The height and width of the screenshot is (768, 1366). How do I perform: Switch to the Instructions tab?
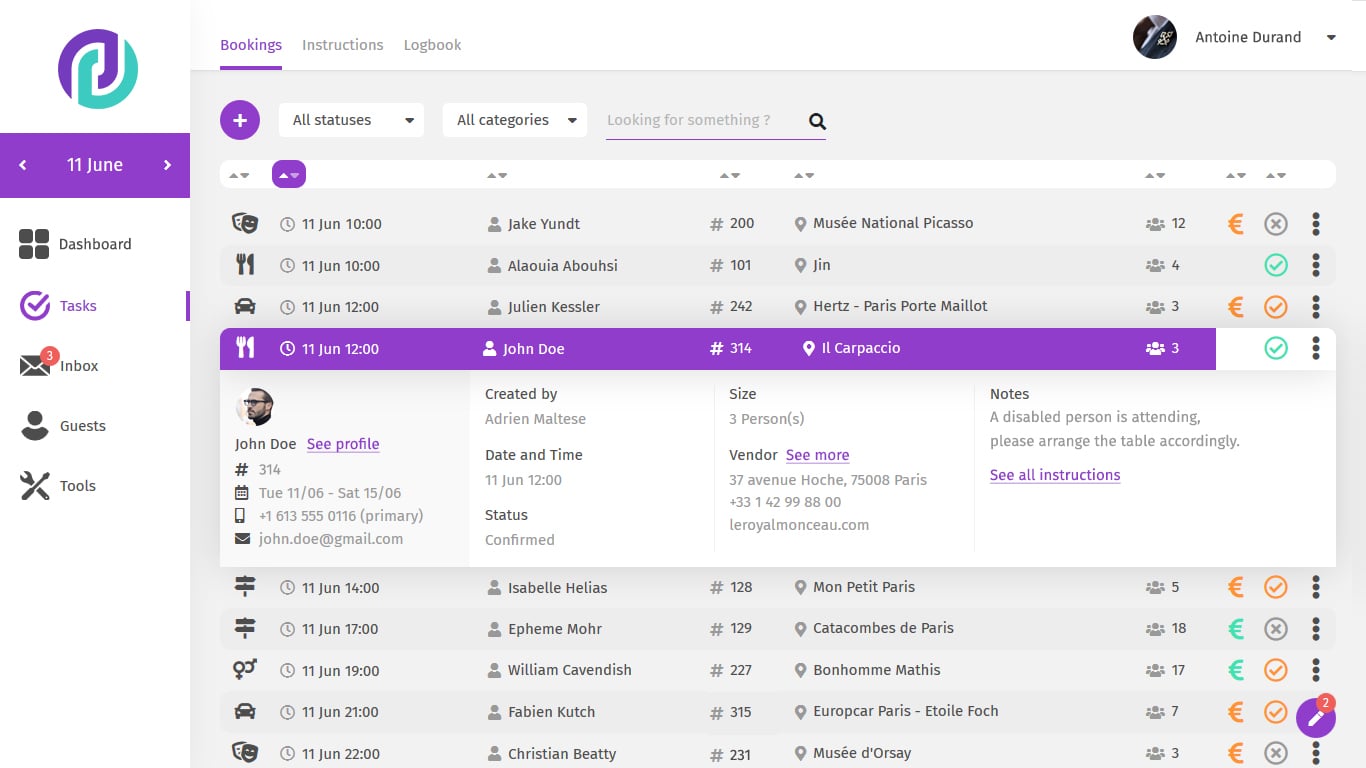[342, 45]
